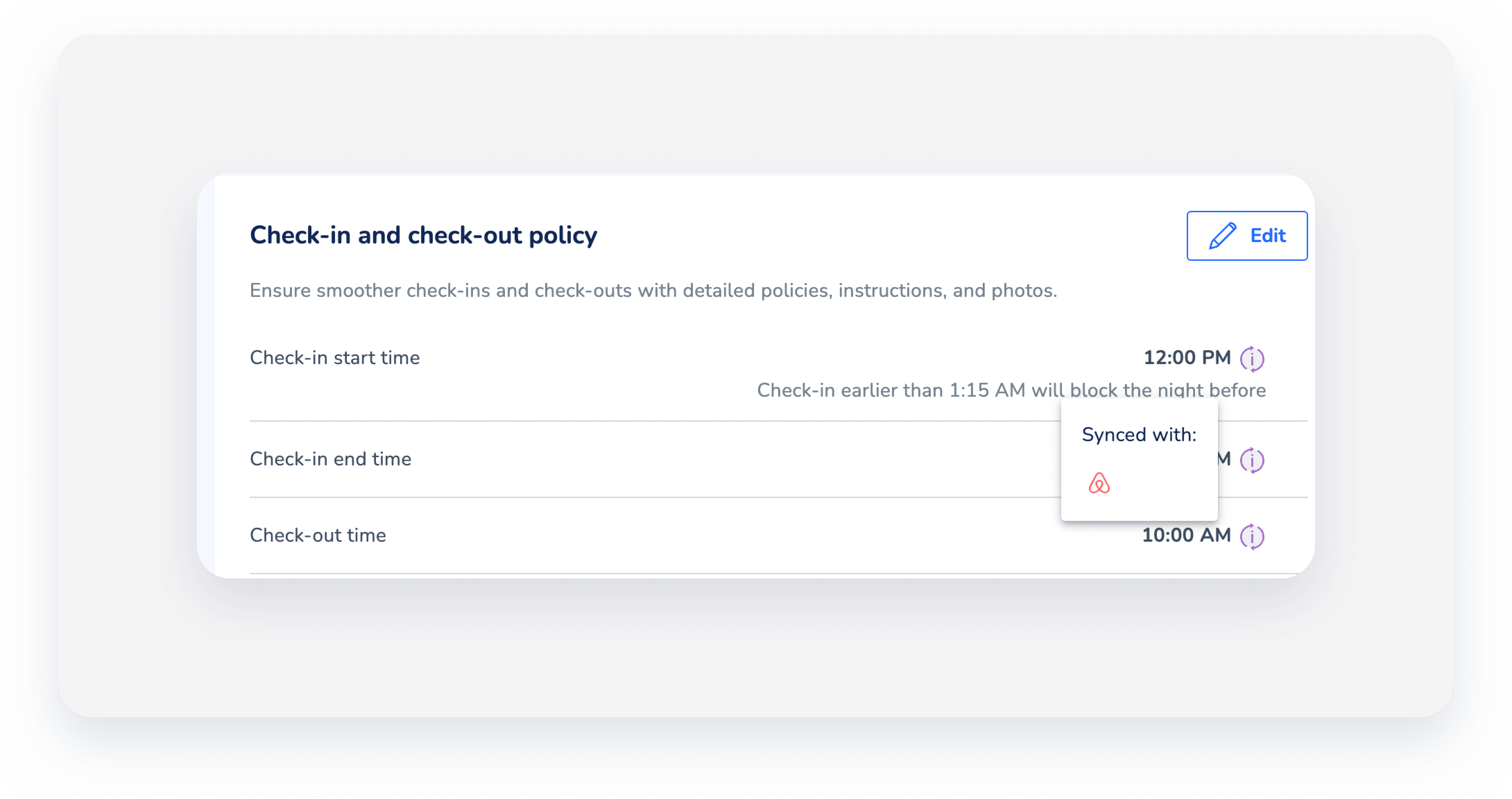Open sync info icon beside 10:00 AM

(x=1252, y=536)
